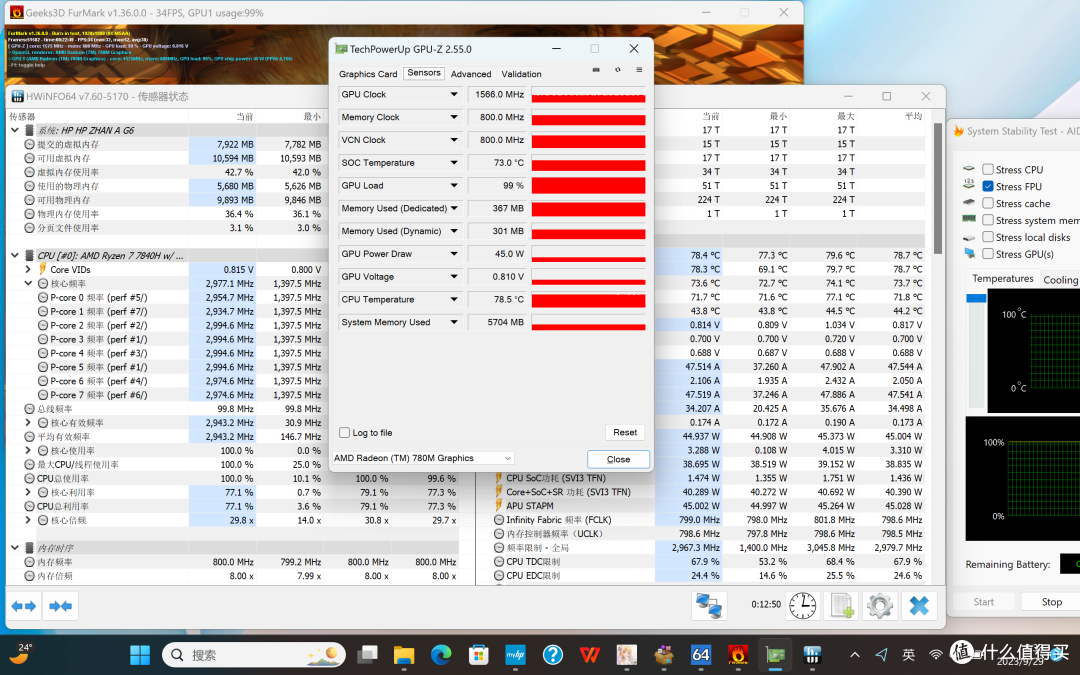Open the weather widget showing 24°
This screenshot has height=675, width=1080.
[21, 654]
